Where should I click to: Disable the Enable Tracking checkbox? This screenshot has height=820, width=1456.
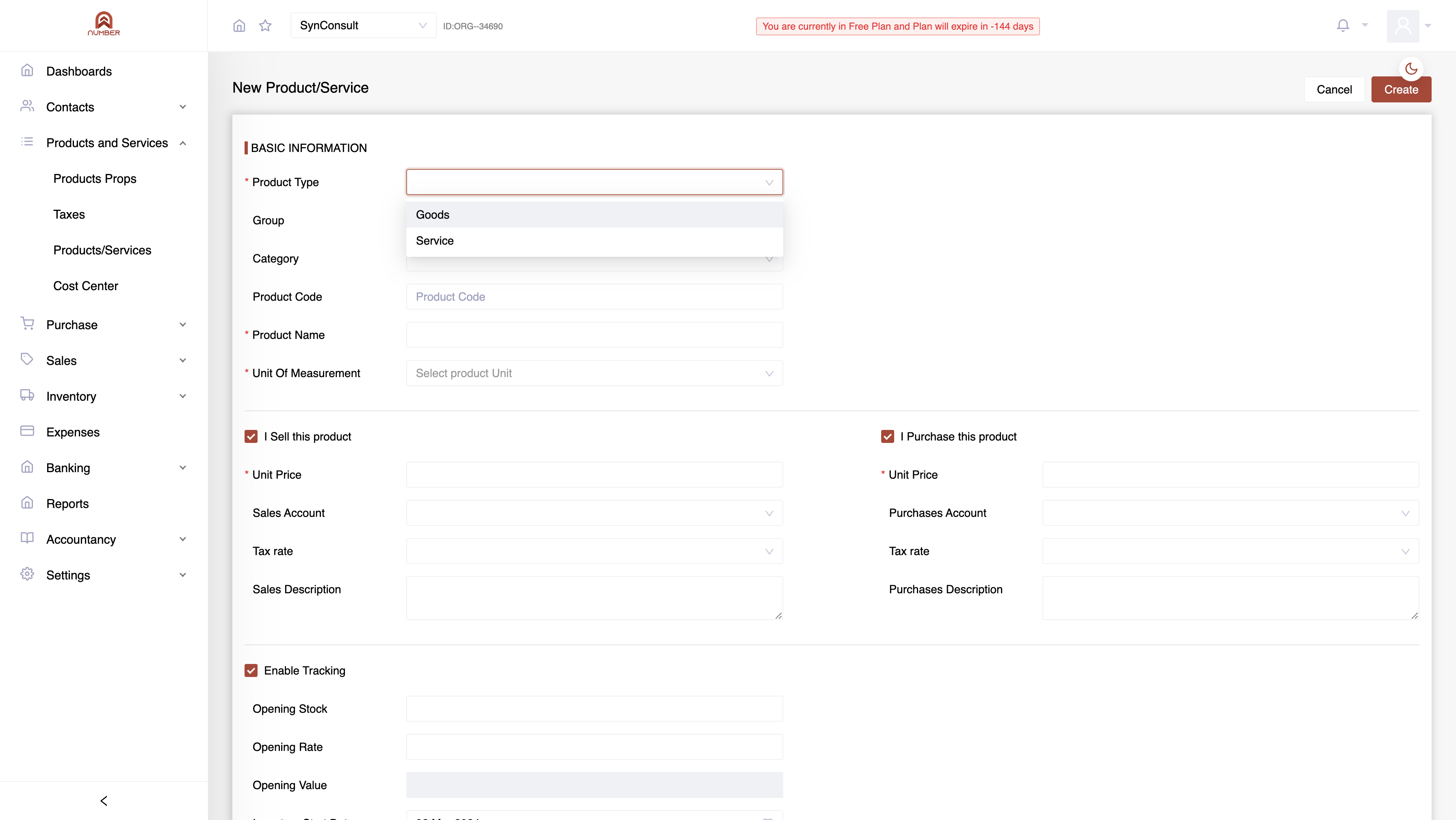click(251, 671)
